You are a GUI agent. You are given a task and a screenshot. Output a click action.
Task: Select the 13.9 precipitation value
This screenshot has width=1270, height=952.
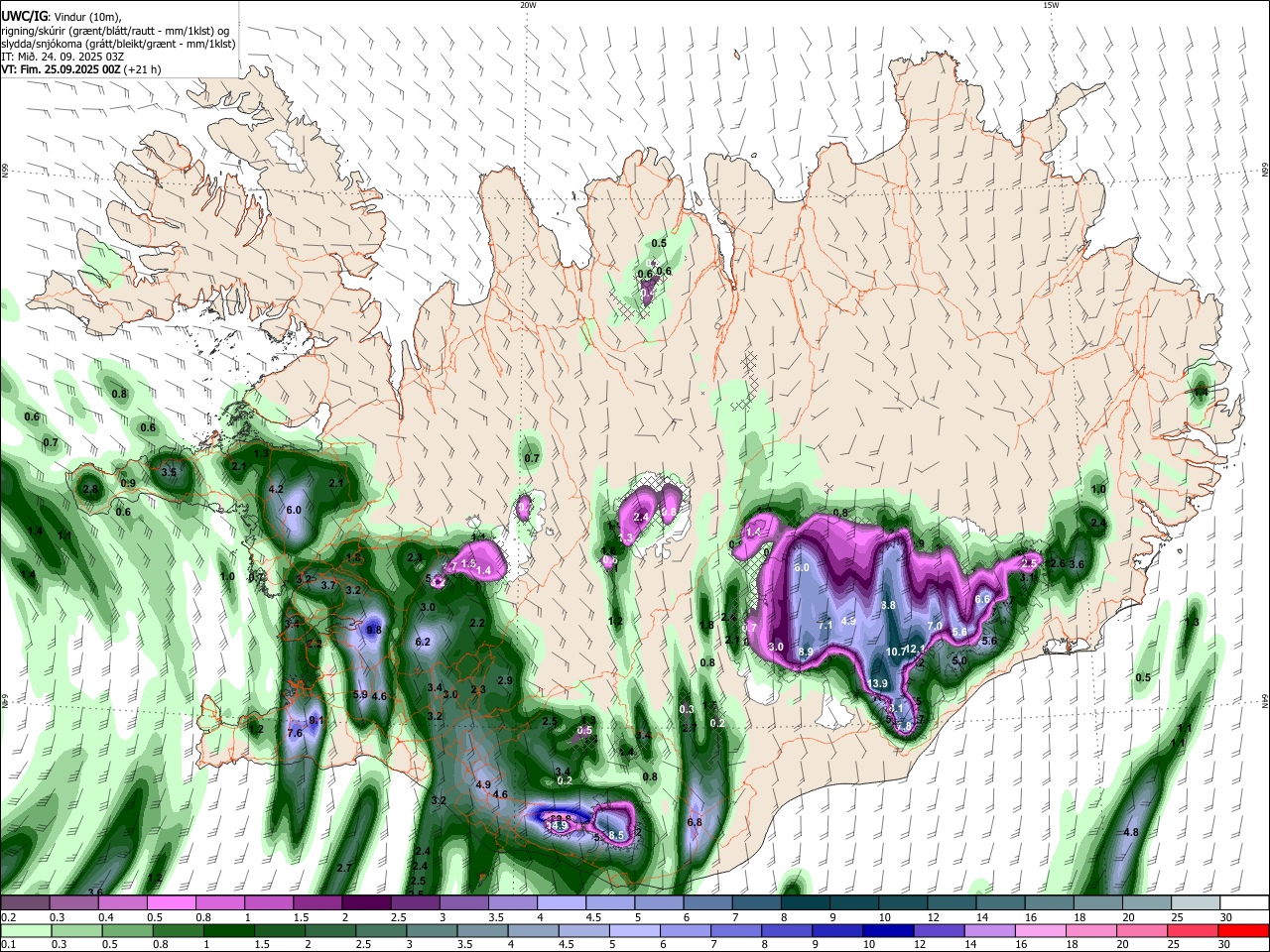pos(878,684)
